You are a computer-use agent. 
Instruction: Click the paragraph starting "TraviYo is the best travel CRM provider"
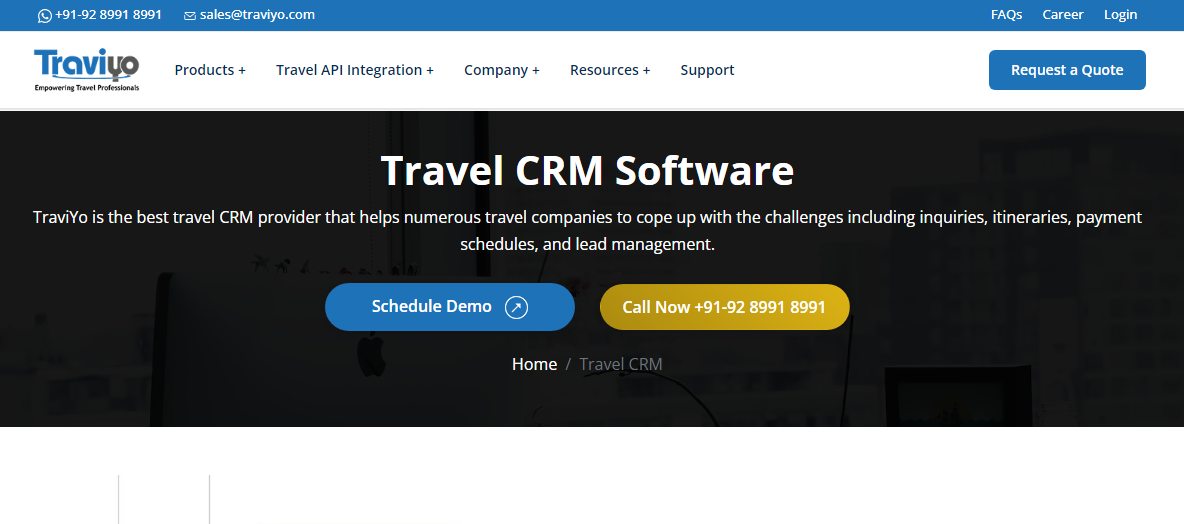pos(587,231)
